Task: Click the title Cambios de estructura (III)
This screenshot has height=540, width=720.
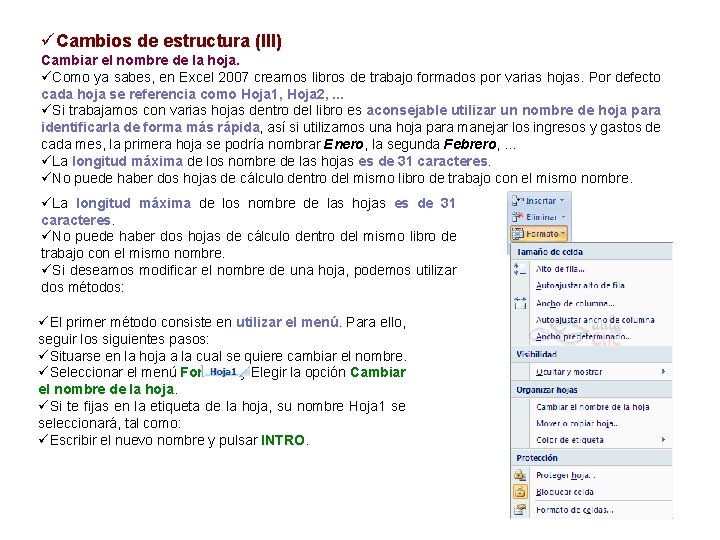Action: [x=169, y=41]
